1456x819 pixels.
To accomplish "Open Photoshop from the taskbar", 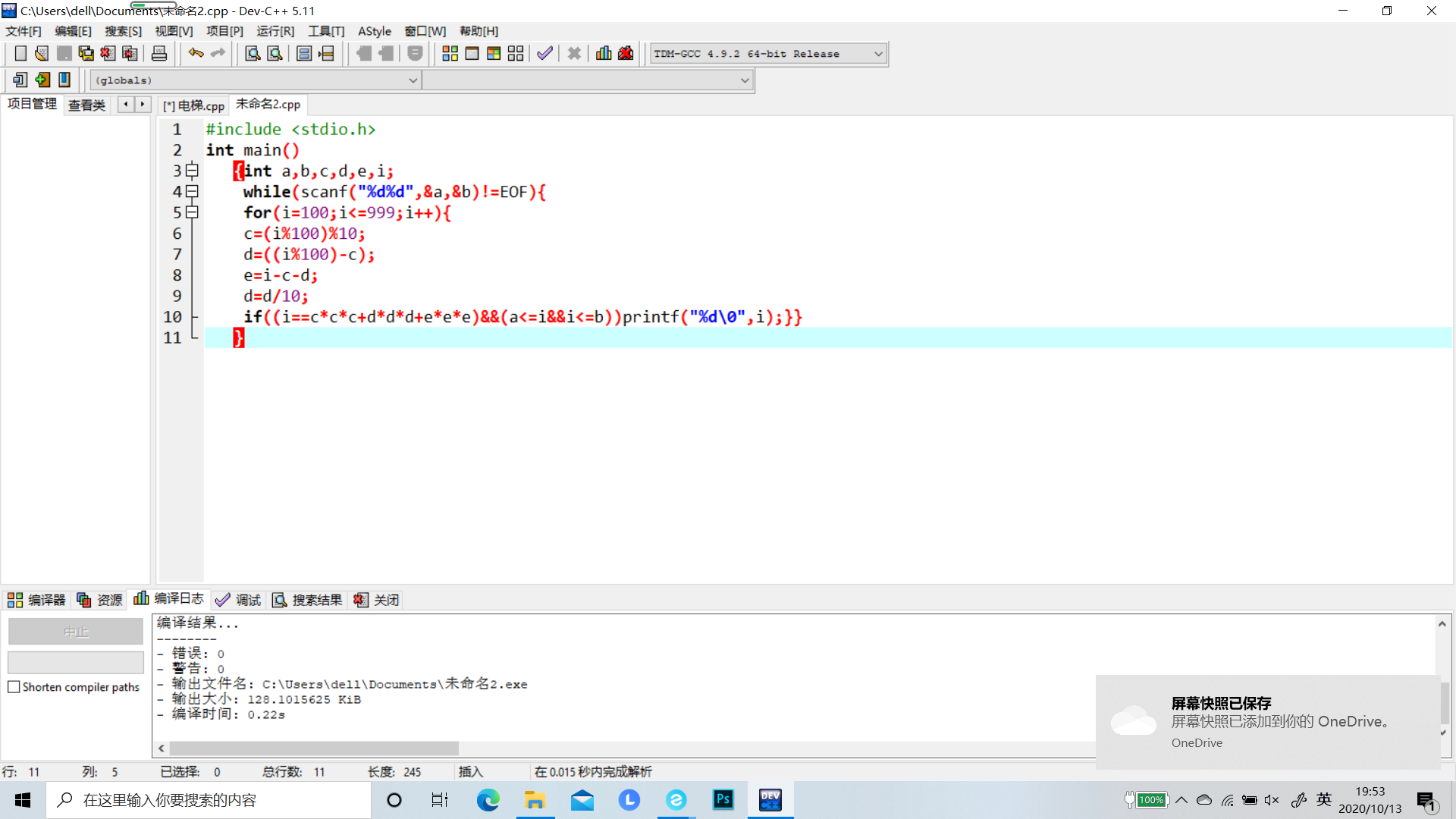I will 723,799.
